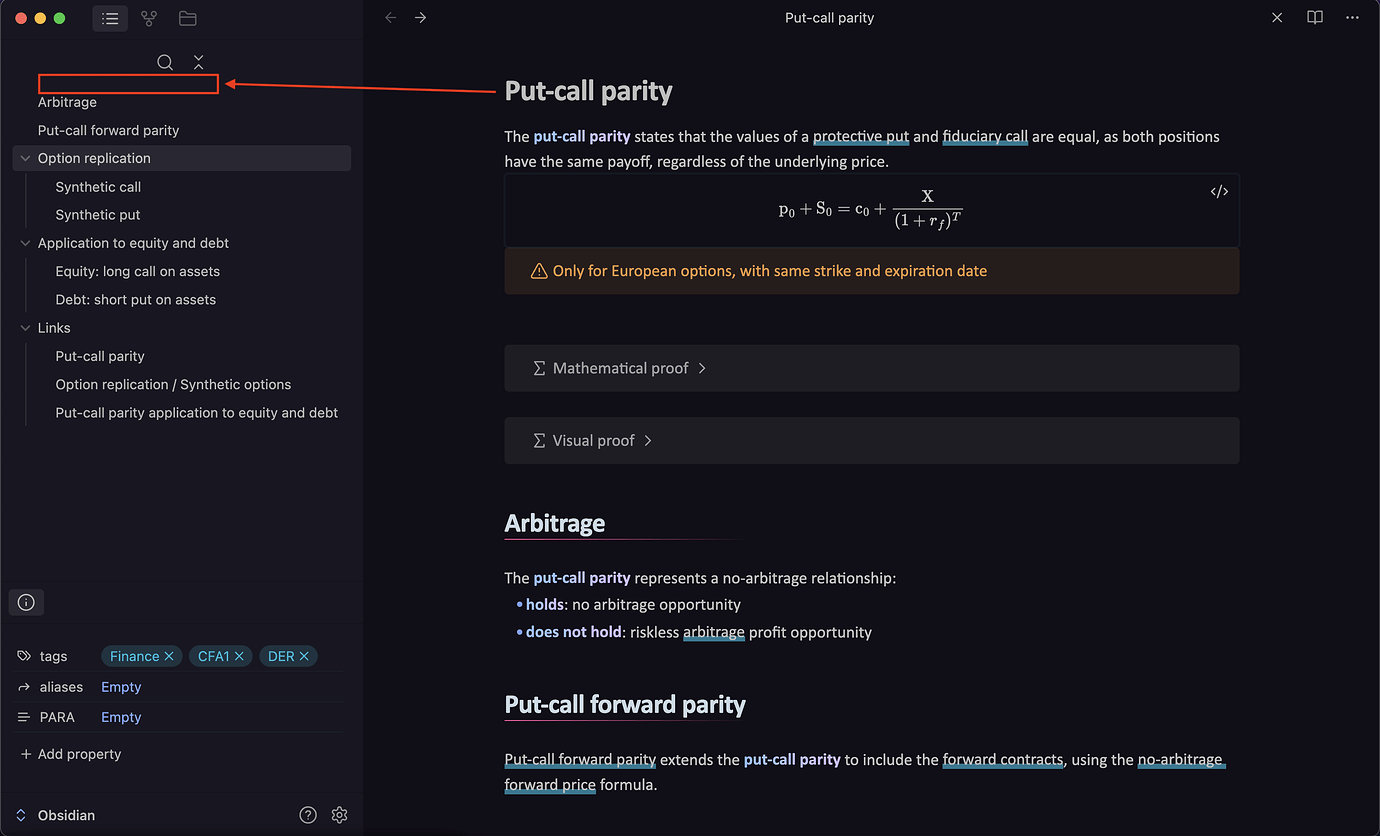Viewport: 1380px width, 836px height.
Task: Open the file explorer folder icon
Action: [187, 17]
